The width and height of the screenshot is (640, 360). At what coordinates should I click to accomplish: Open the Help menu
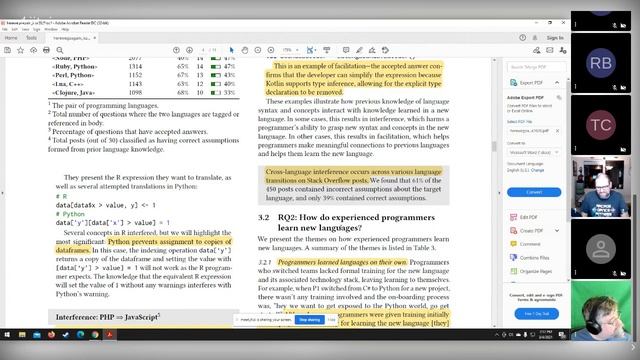65,29
